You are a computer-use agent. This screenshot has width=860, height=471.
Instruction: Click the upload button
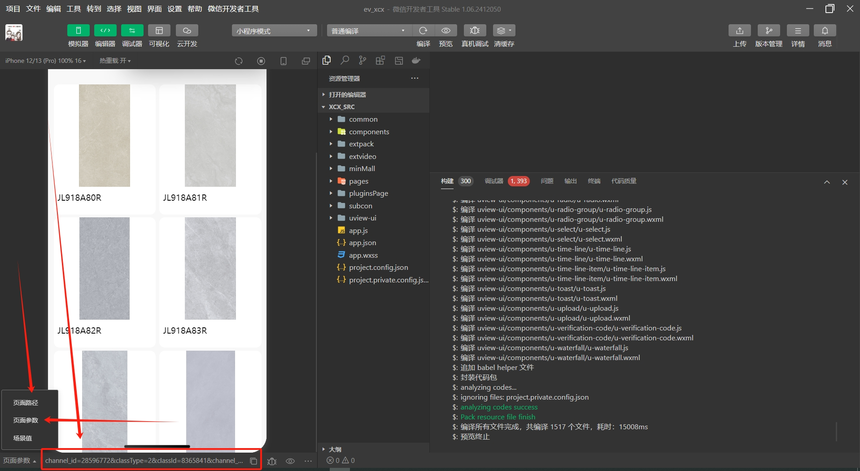coord(739,31)
